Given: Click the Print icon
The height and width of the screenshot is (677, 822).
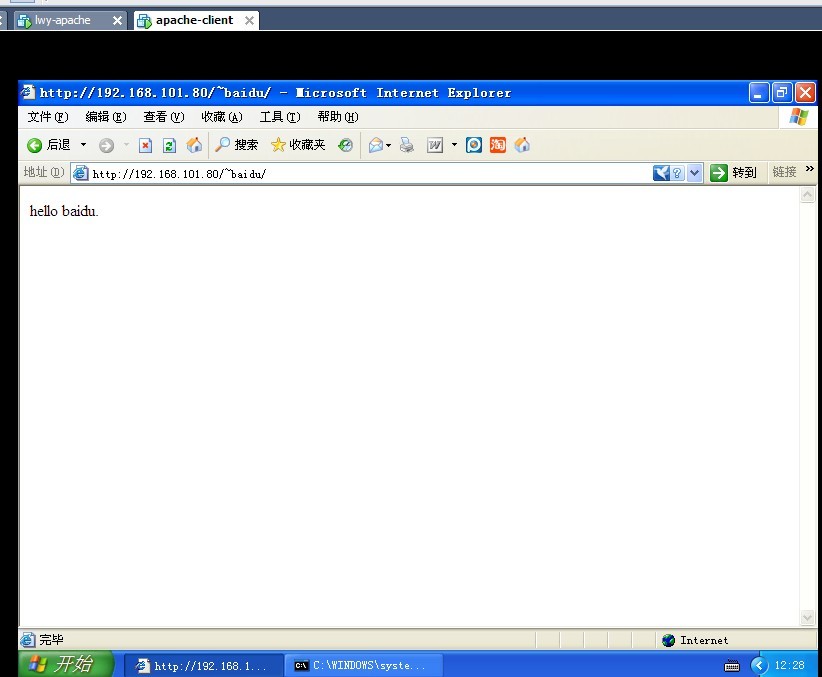Looking at the screenshot, I should pos(406,145).
